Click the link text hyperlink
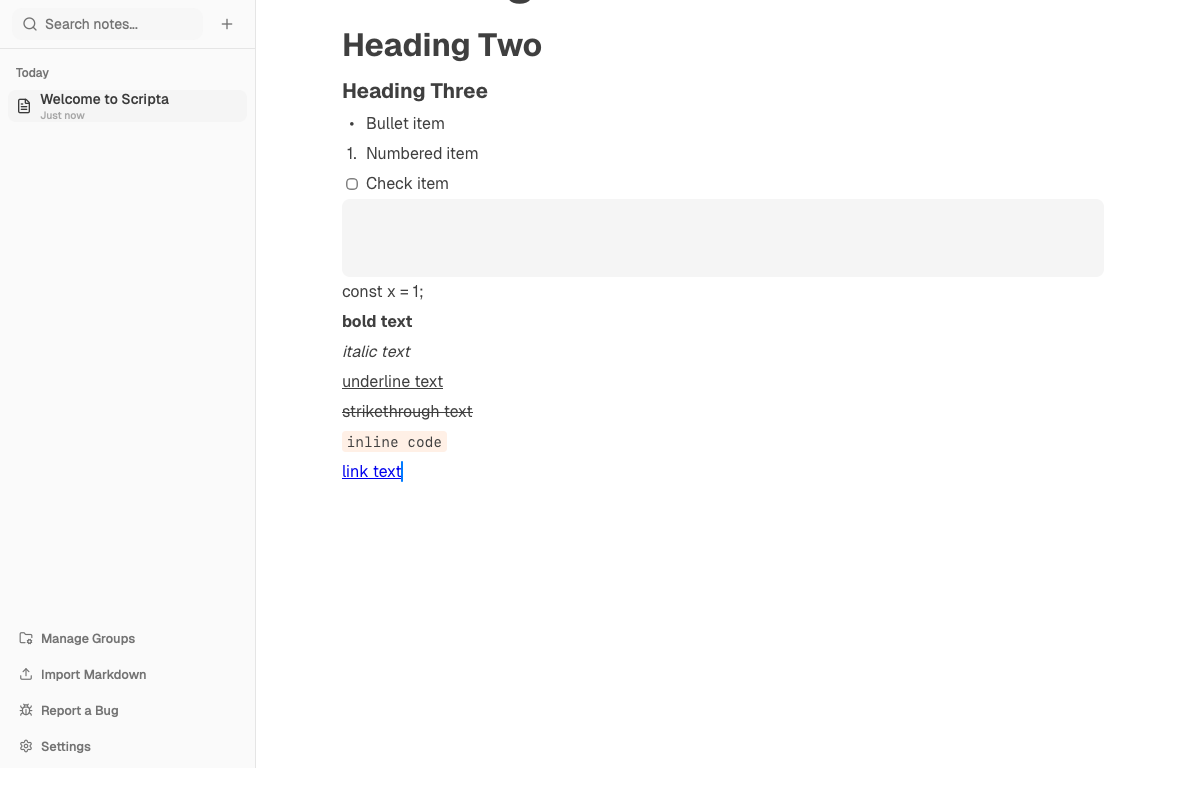This screenshot has width=1200, height=800. [371, 471]
